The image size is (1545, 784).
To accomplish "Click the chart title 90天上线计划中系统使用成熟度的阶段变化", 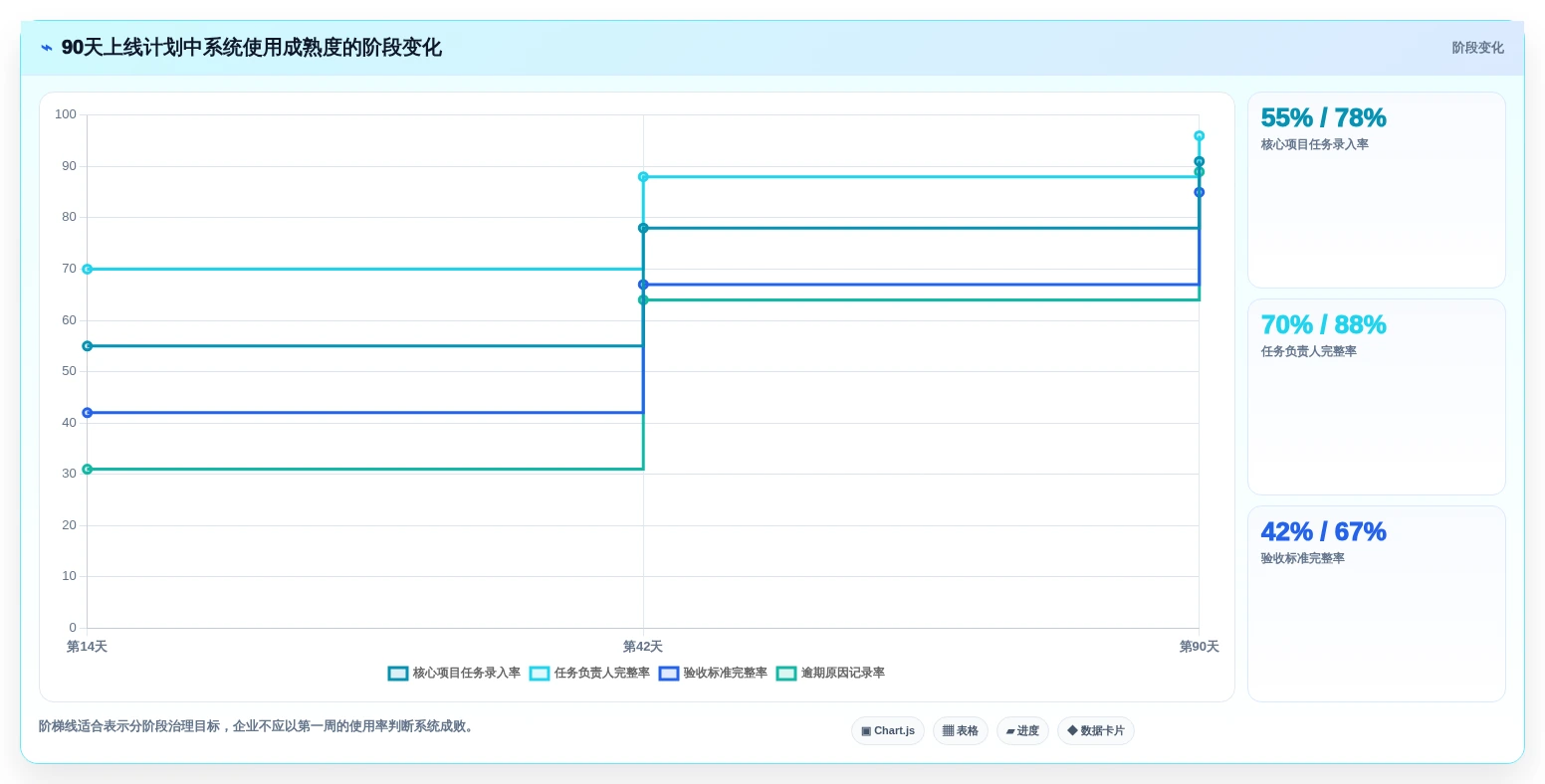I will 252,48.
